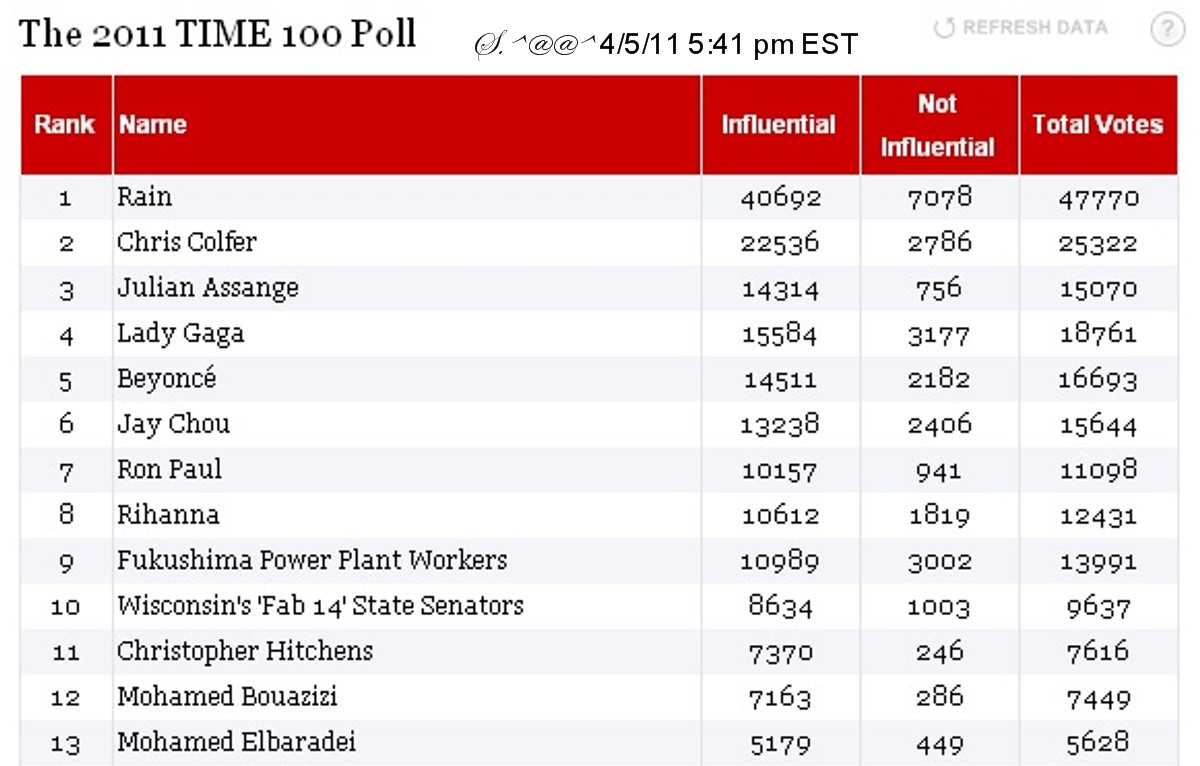This screenshot has width=1200, height=766.
Task: Open the Julian Assange entry
Action: [208, 288]
